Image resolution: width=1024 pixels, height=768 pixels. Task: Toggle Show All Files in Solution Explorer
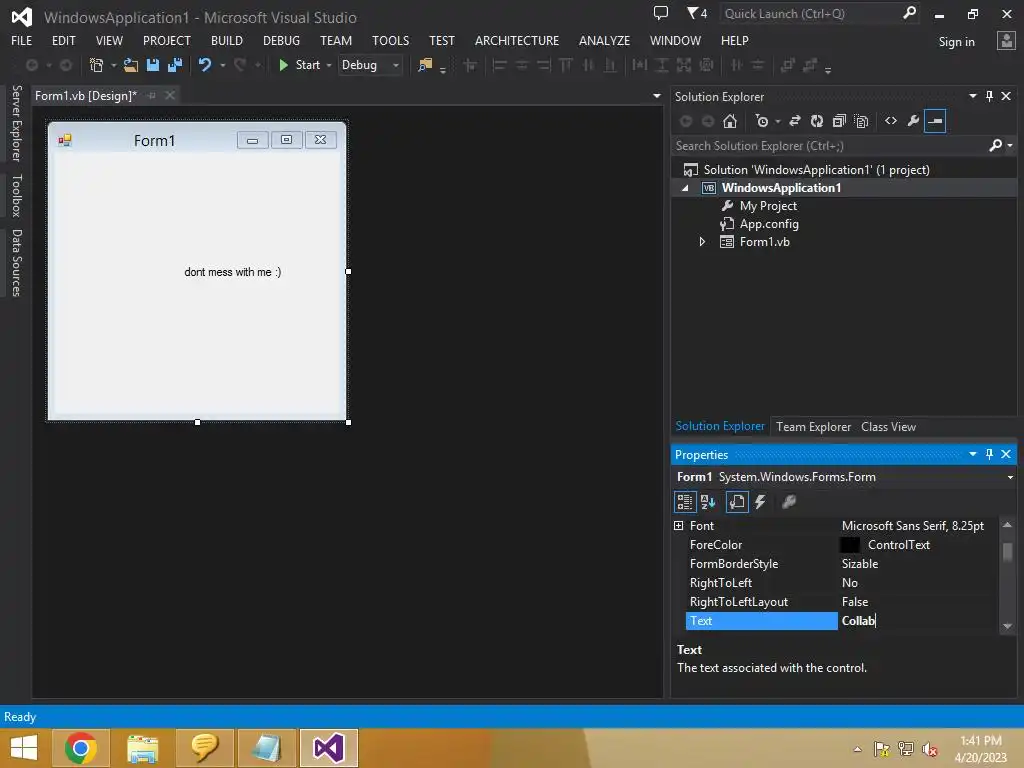[x=861, y=121]
